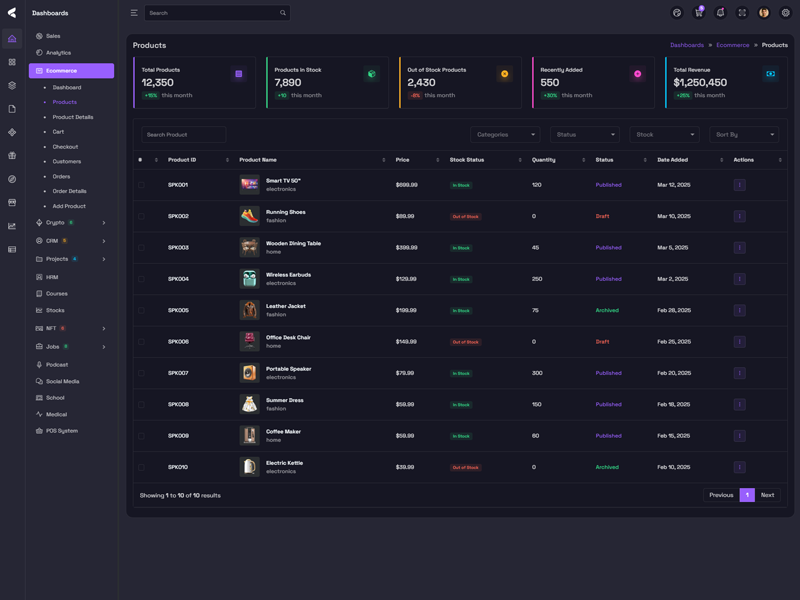This screenshot has width=800, height=600.
Task: Open Product Details in the sidebar
Action: click(x=73, y=117)
